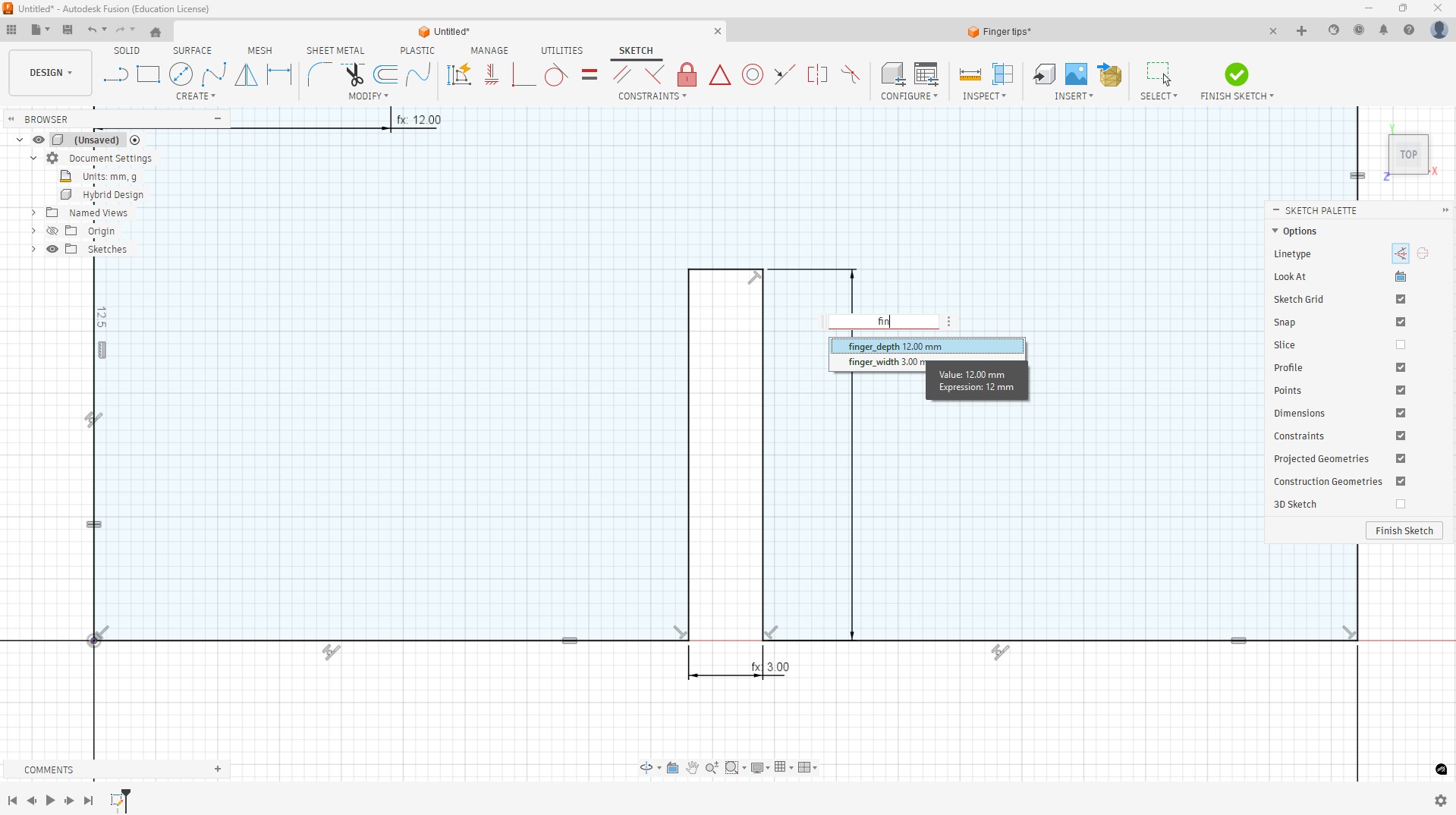This screenshot has height=815, width=1456.
Task: Expand the Sketches folder
Action: point(33,250)
